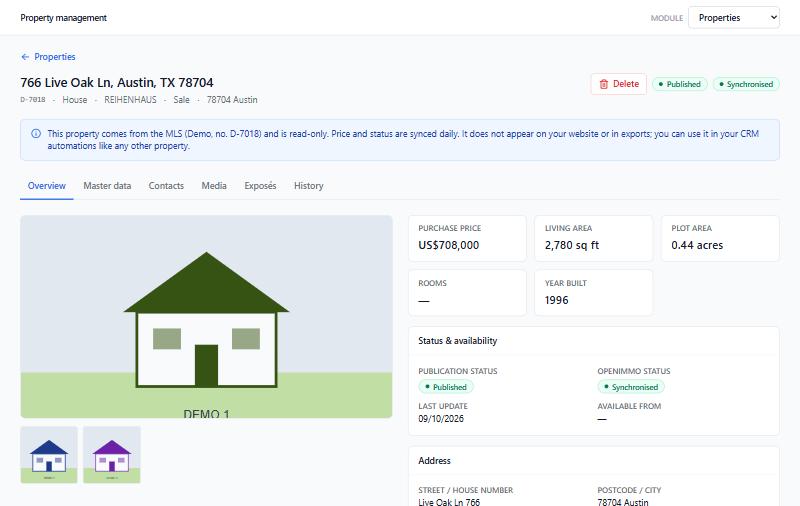Click the Rooms card label

click(432, 283)
